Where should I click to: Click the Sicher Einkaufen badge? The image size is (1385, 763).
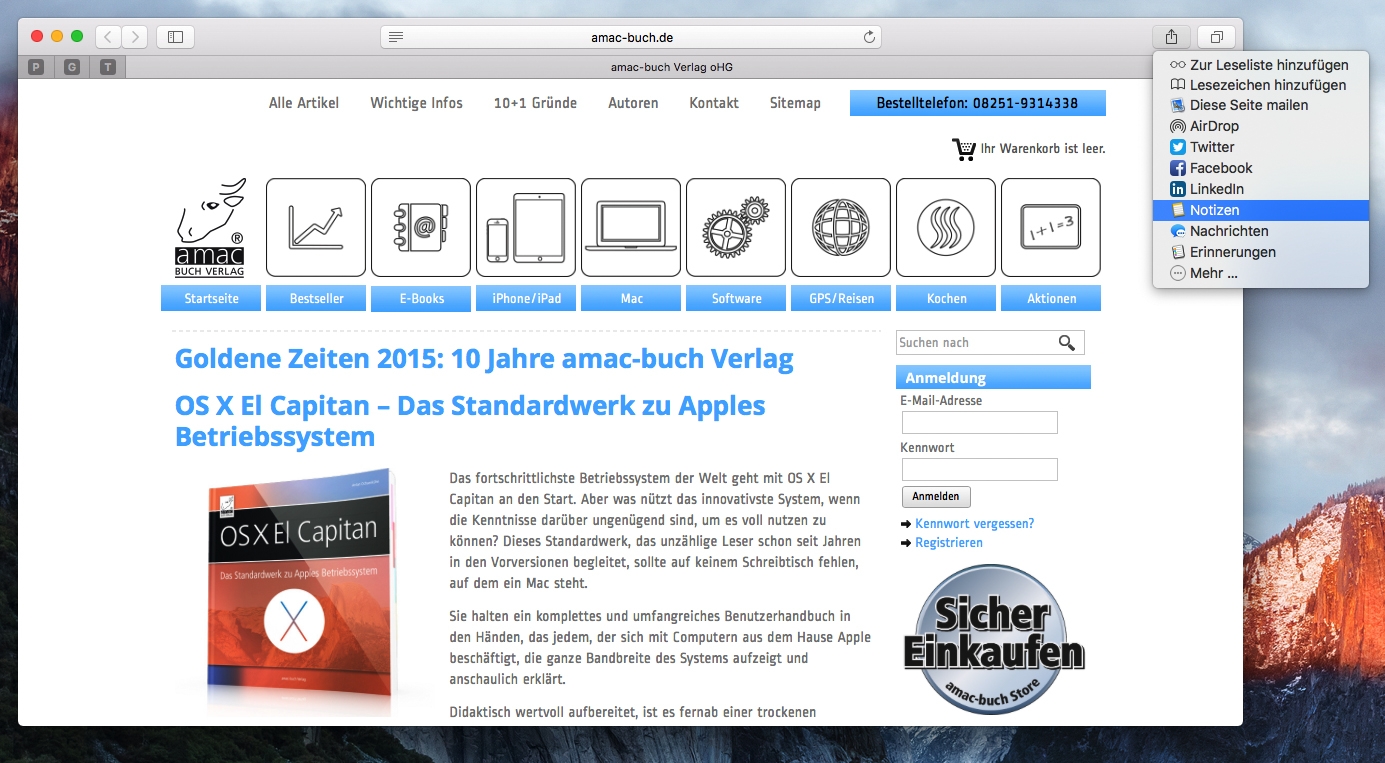pos(994,639)
